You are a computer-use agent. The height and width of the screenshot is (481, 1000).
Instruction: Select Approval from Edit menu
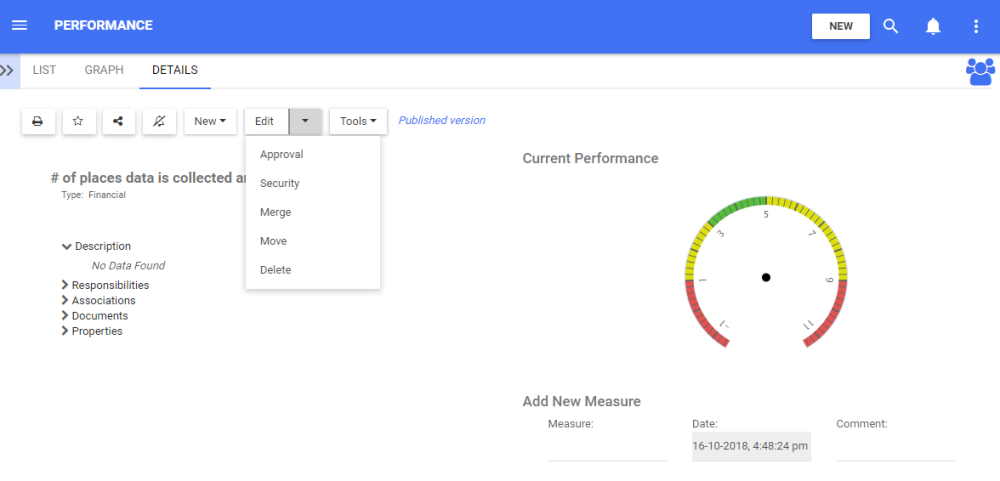[x=281, y=155]
